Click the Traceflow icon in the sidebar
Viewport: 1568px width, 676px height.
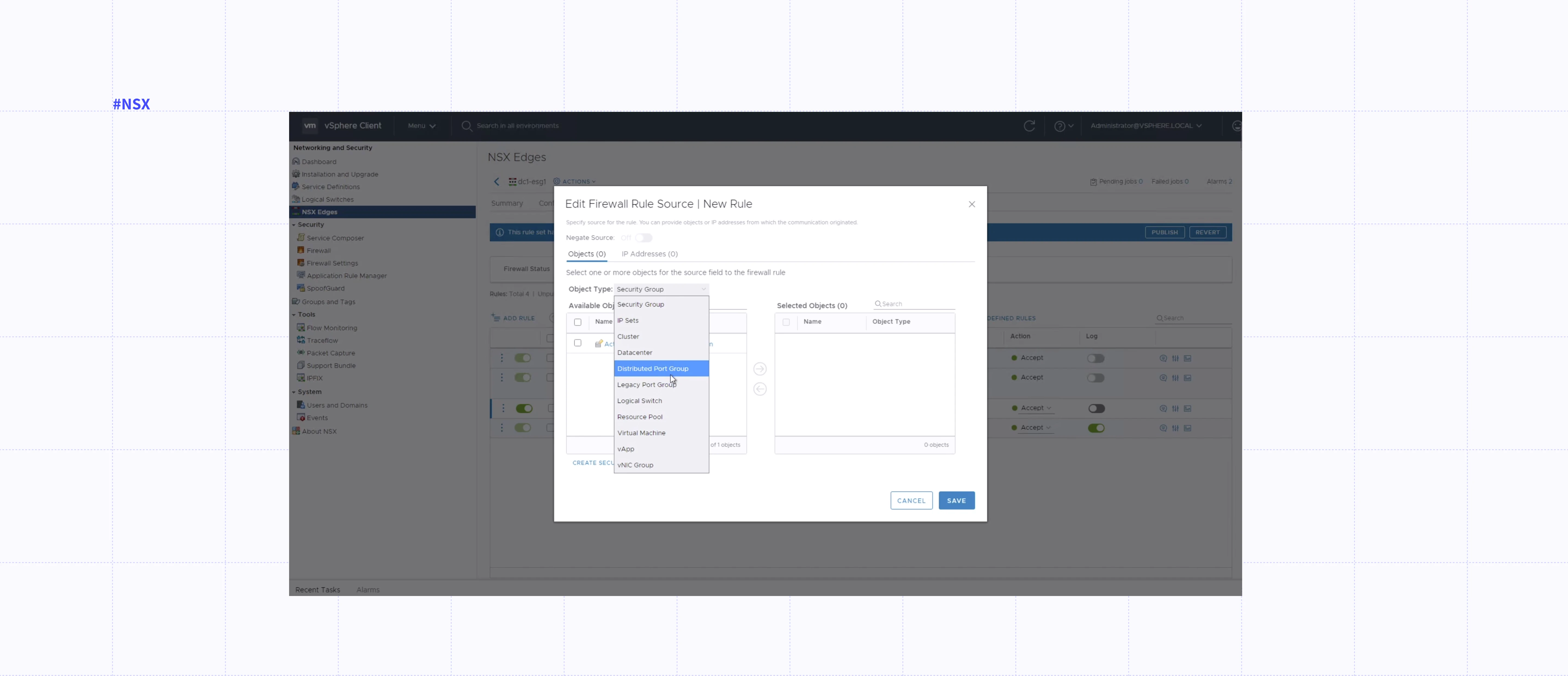tap(301, 340)
